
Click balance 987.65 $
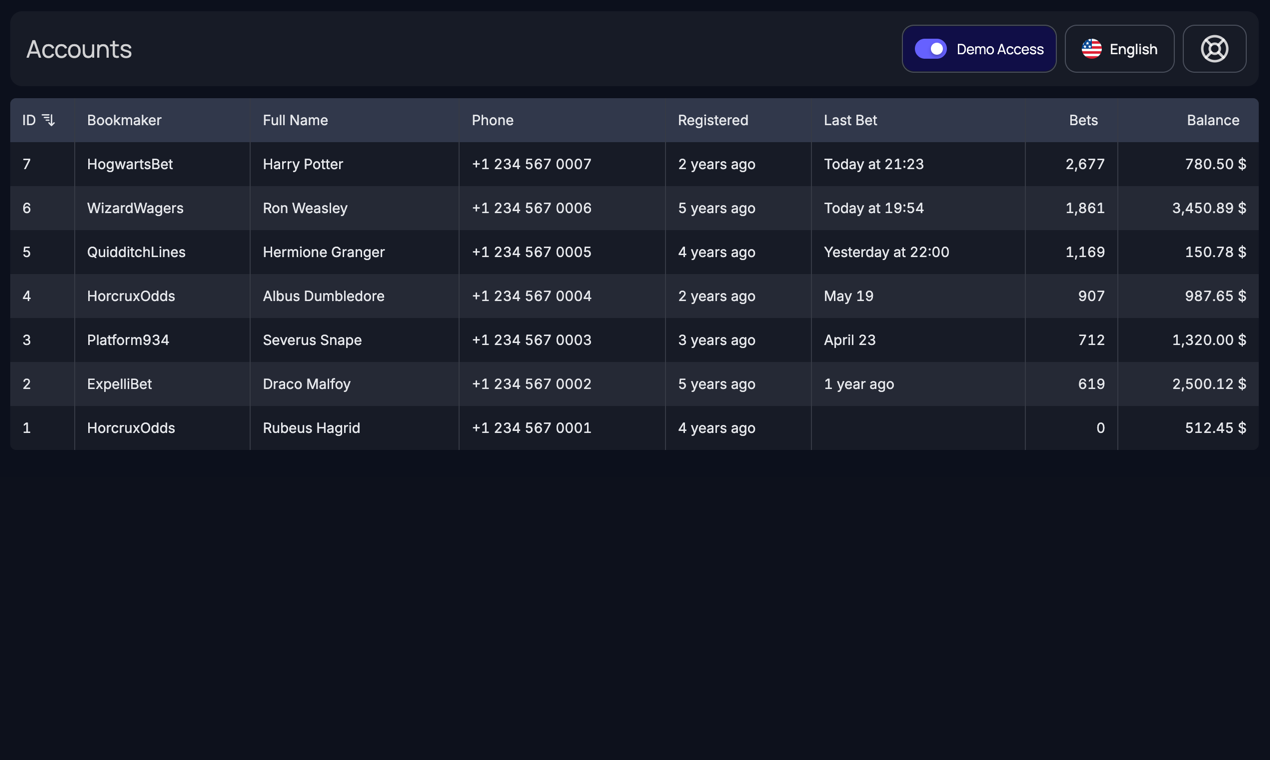(x=1215, y=296)
